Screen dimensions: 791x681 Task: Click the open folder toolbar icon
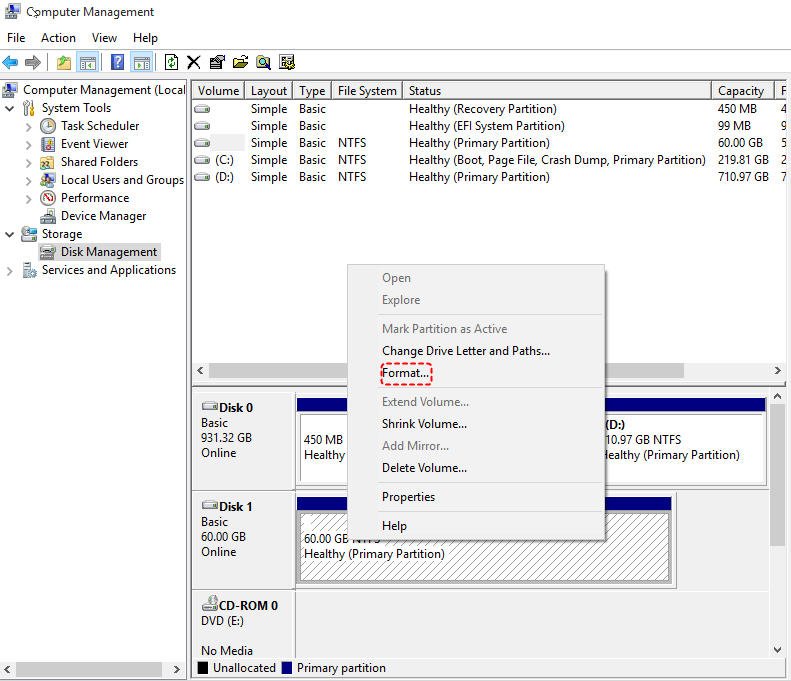click(x=240, y=62)
